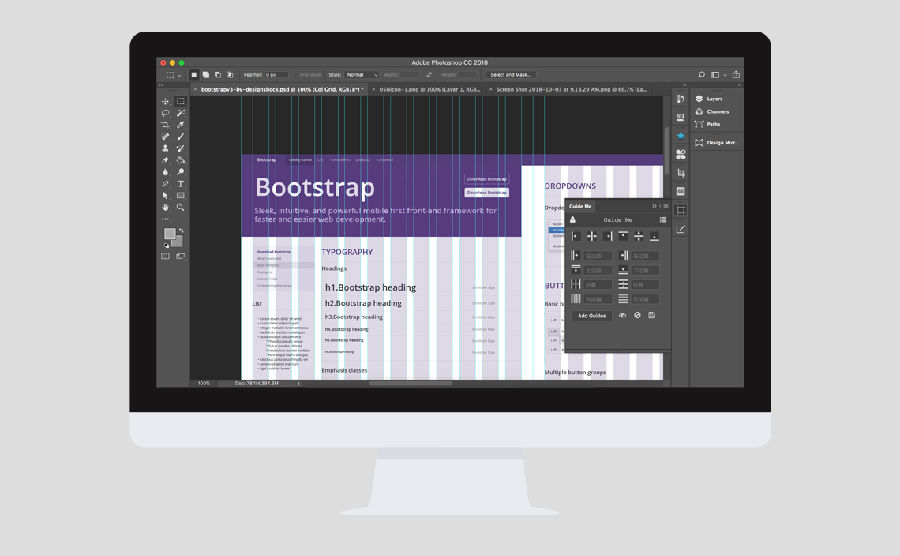Toggle guides visibility eye in Guide Me

pos(622,315)
